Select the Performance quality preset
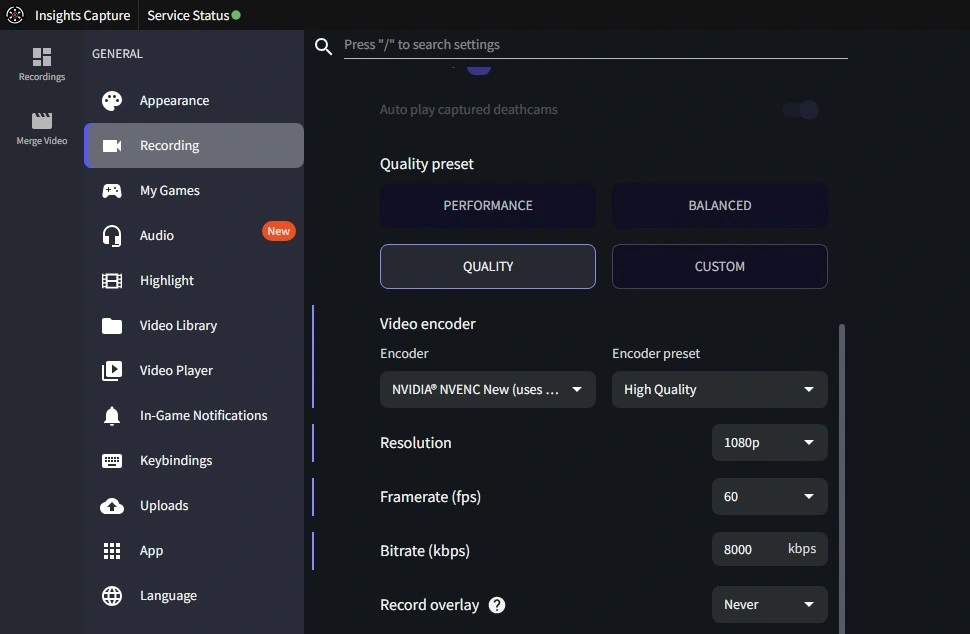 pos(487,205)
